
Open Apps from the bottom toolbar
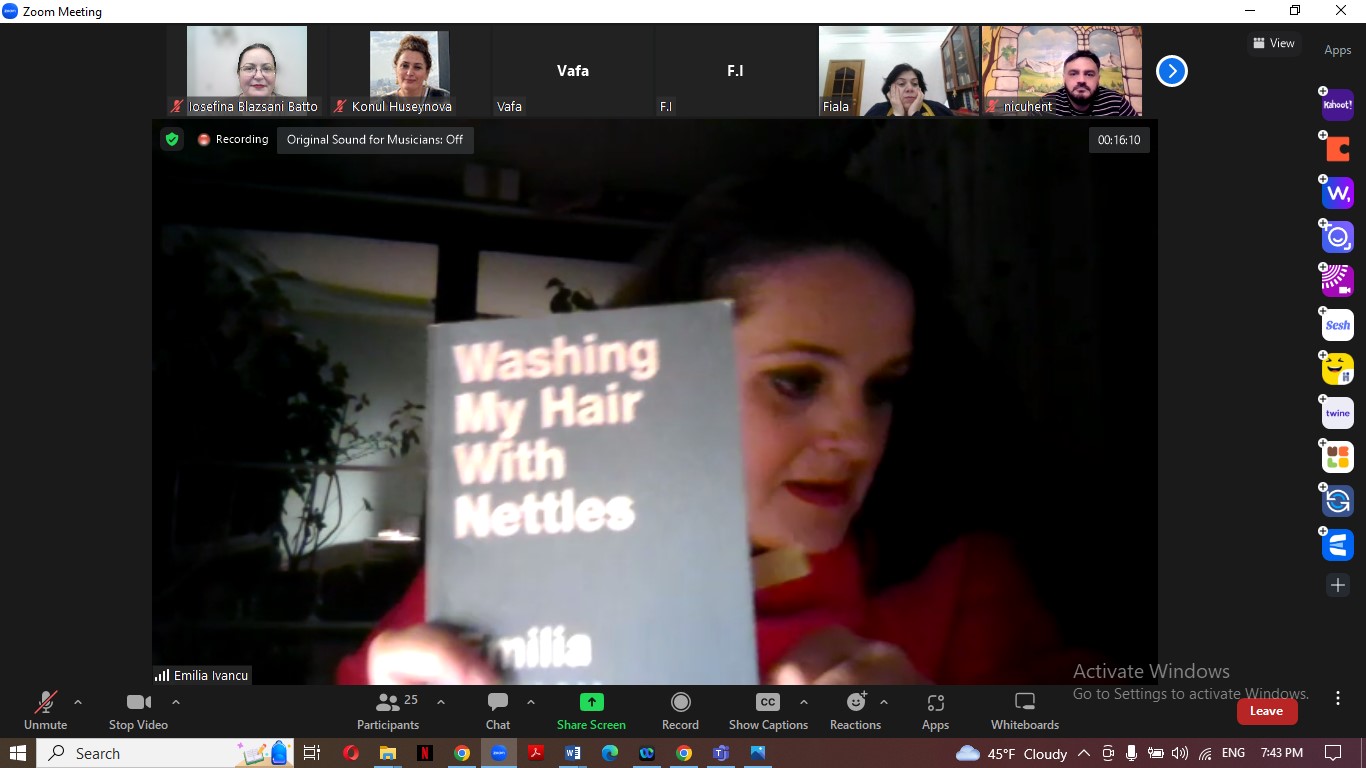pos(935,711)
